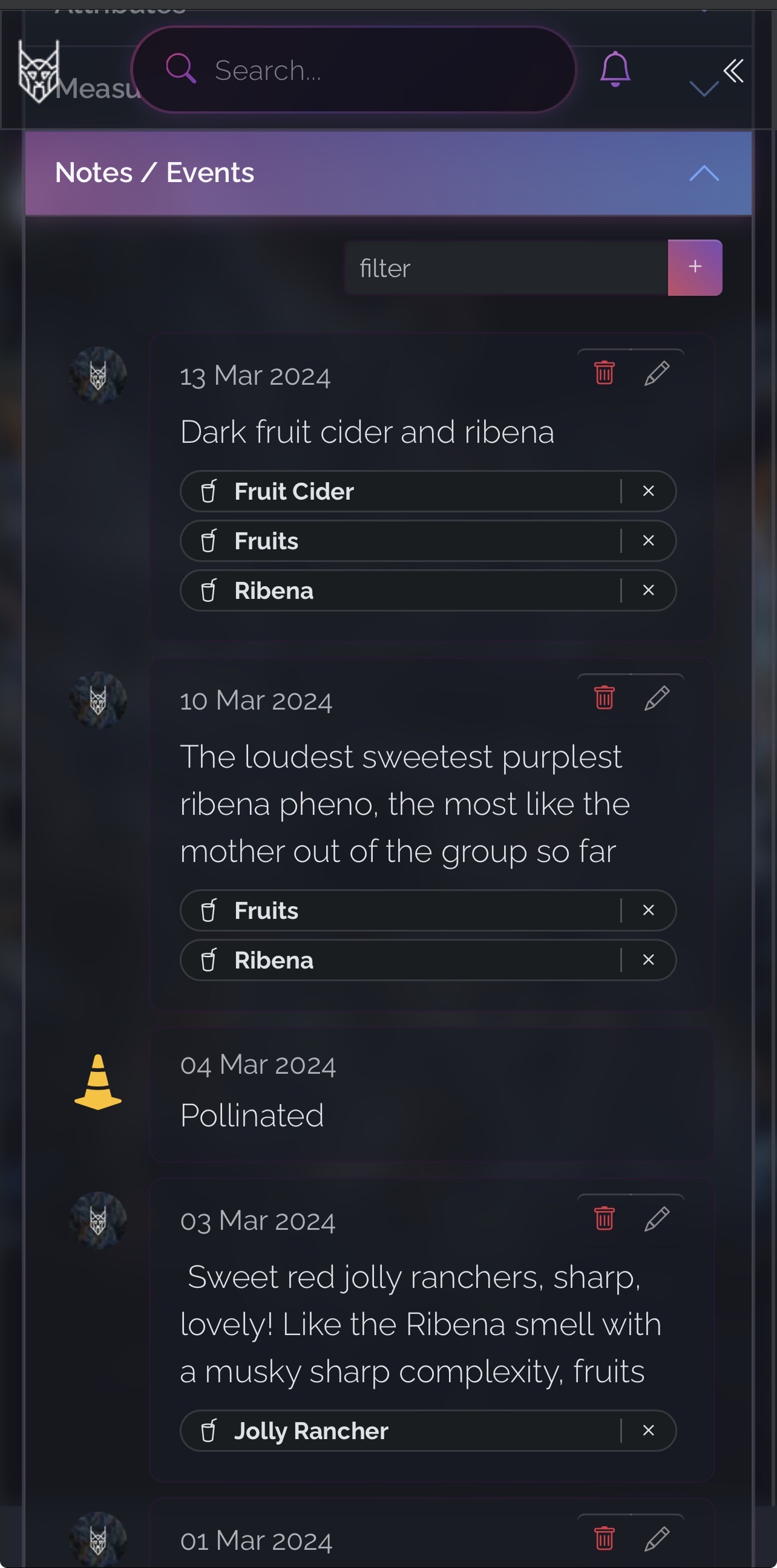Viewport: 777px width, 1568px height.
Task: Open the notifications bell
Action: coord(615,70)
